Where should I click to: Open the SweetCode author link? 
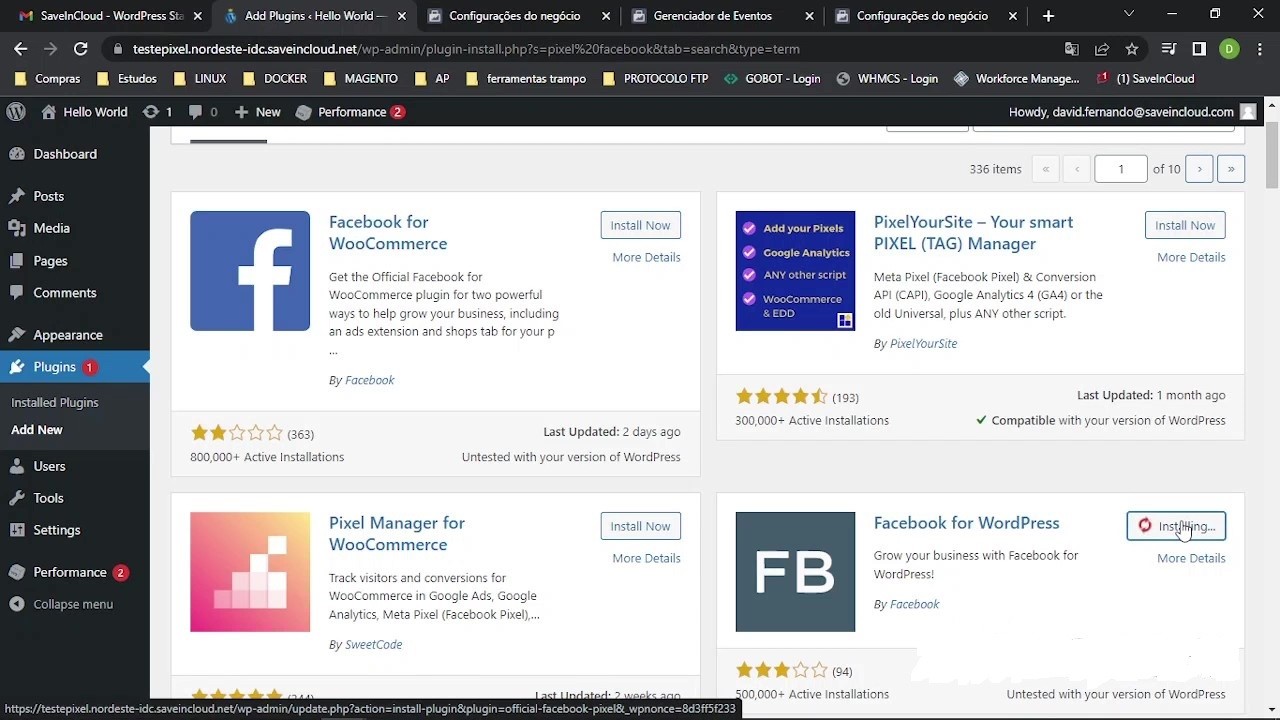(x=373, y=645)
